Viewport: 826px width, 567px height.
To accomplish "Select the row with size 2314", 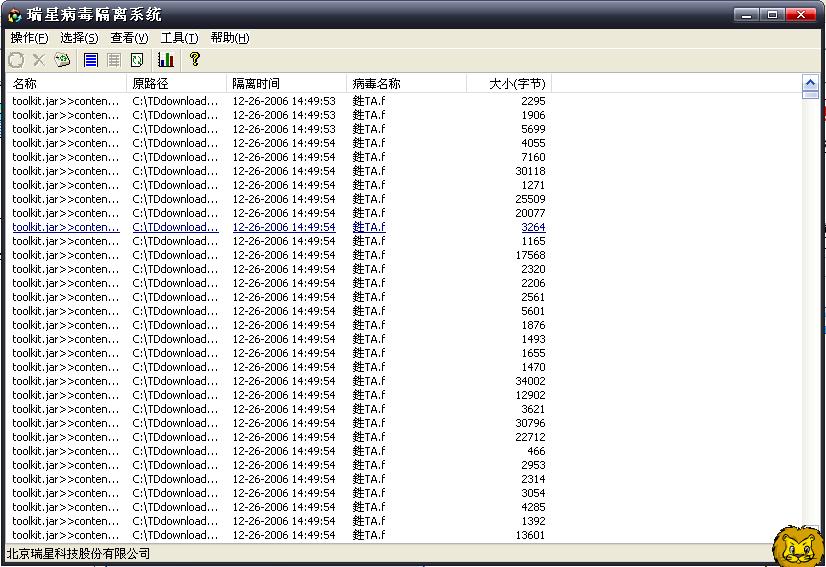I will [279, 479].
